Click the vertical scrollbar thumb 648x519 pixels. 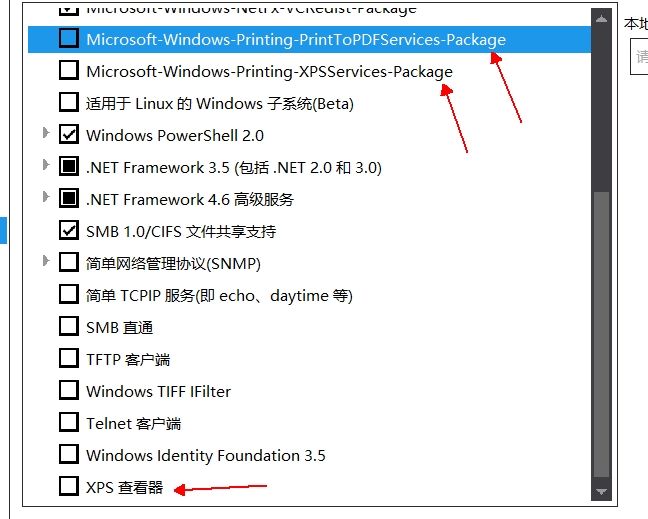(601, 335)
